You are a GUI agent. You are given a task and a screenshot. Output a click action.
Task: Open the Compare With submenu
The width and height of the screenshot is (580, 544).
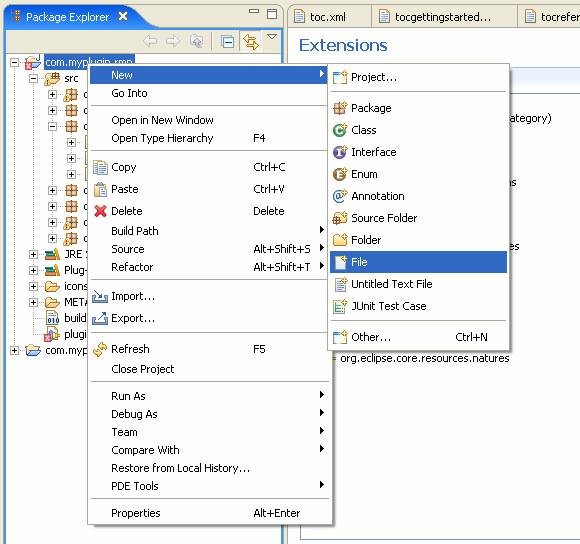209,450
